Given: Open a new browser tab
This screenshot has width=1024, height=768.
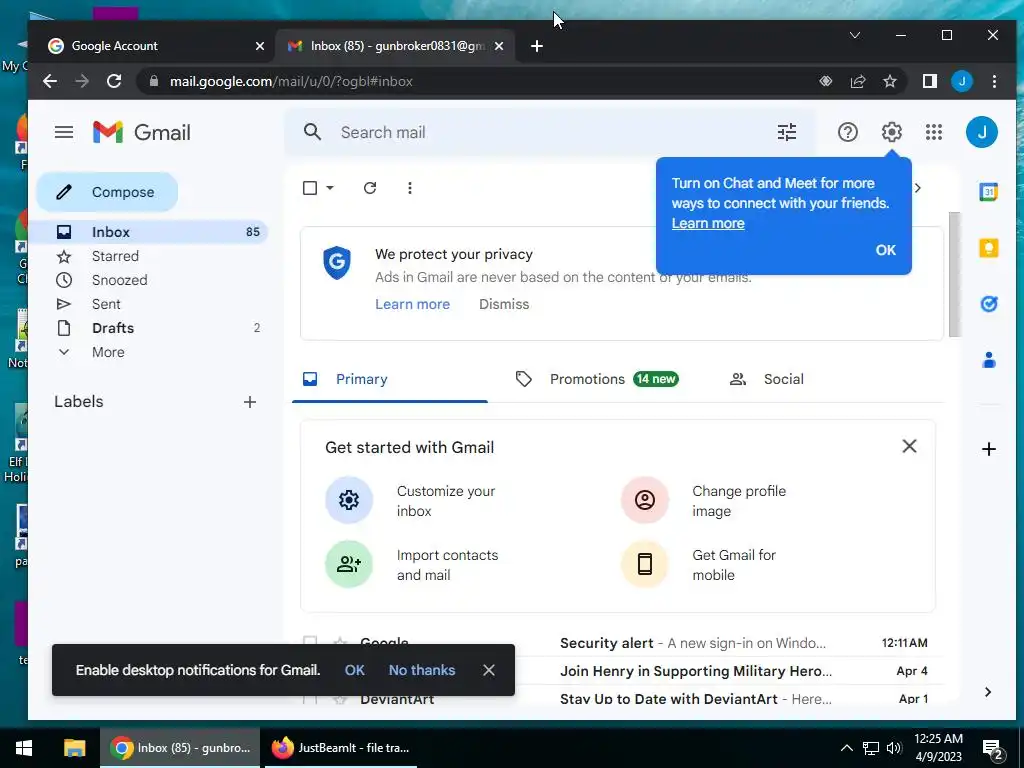Looking at the screenshot, I should (x=536, y=46).
